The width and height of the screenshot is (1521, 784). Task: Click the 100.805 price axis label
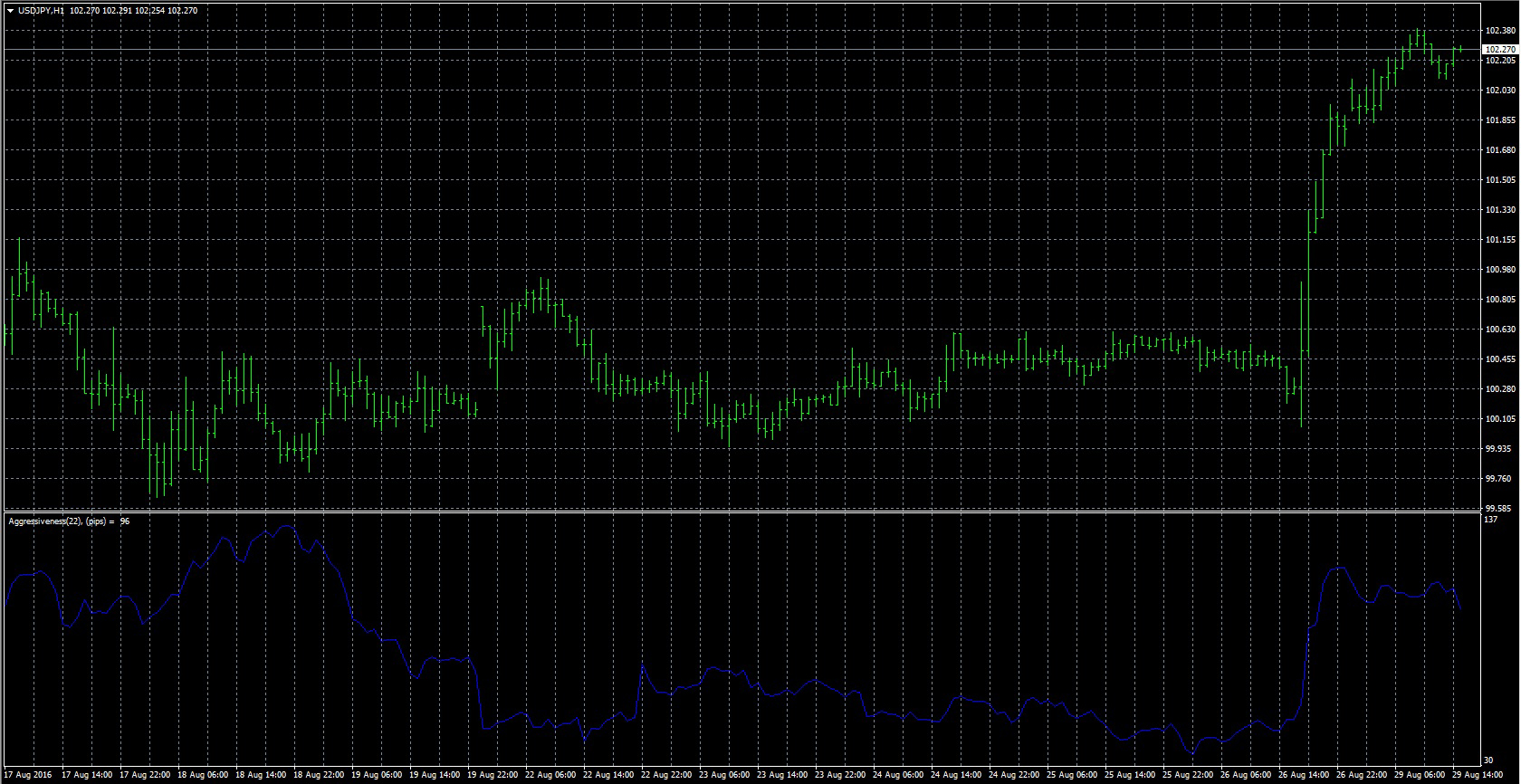[1500, 300]
